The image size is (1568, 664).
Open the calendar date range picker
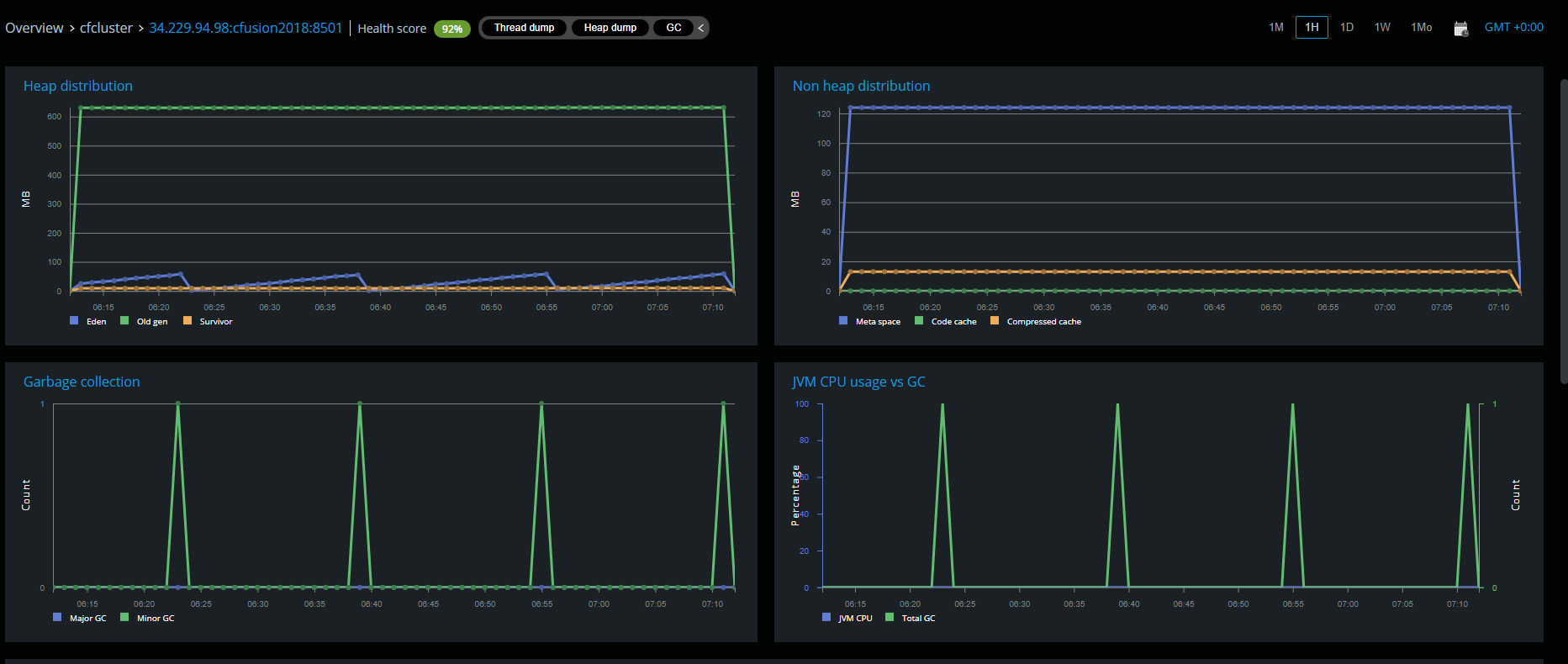(1460, 29)
